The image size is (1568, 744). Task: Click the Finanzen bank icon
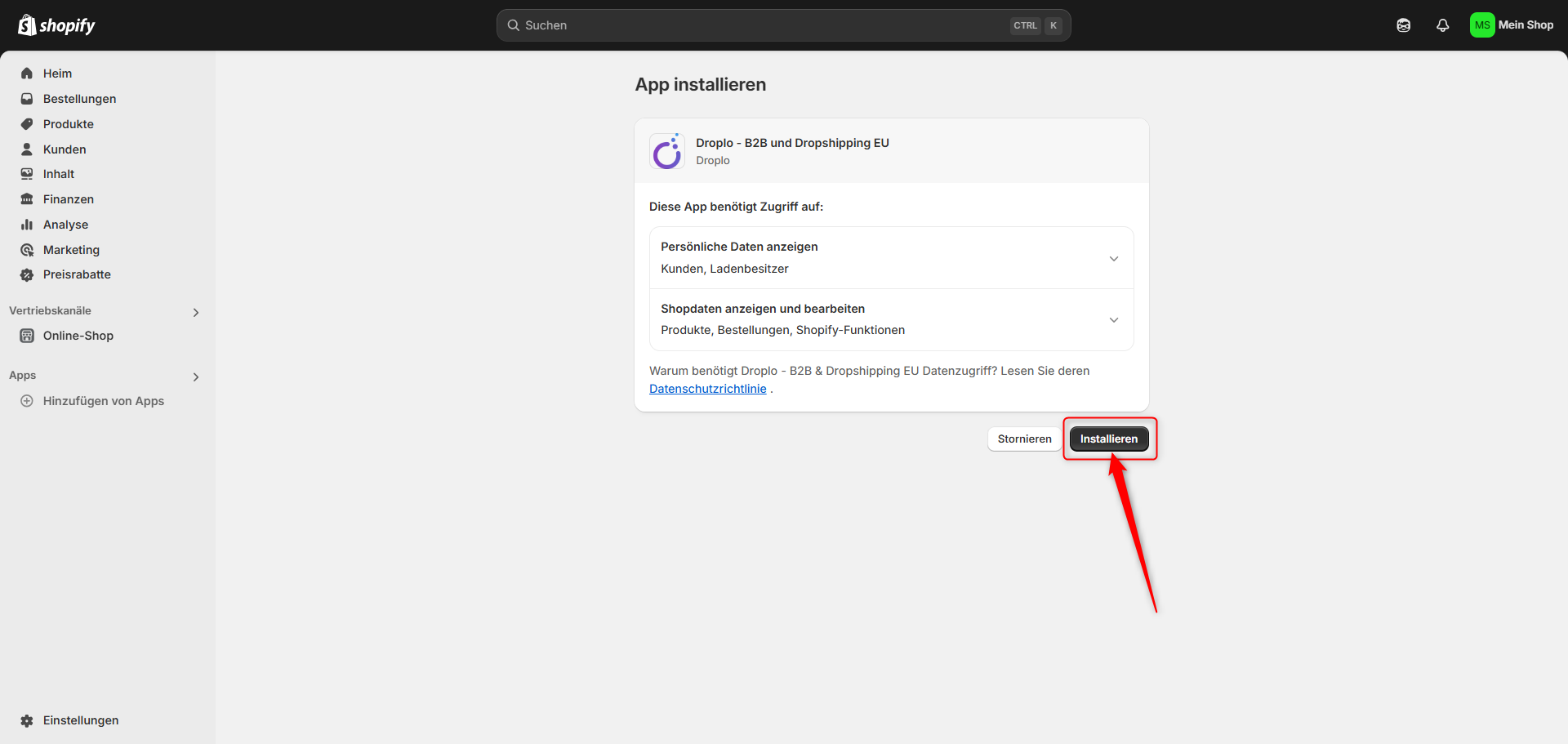tap(27, 199)
